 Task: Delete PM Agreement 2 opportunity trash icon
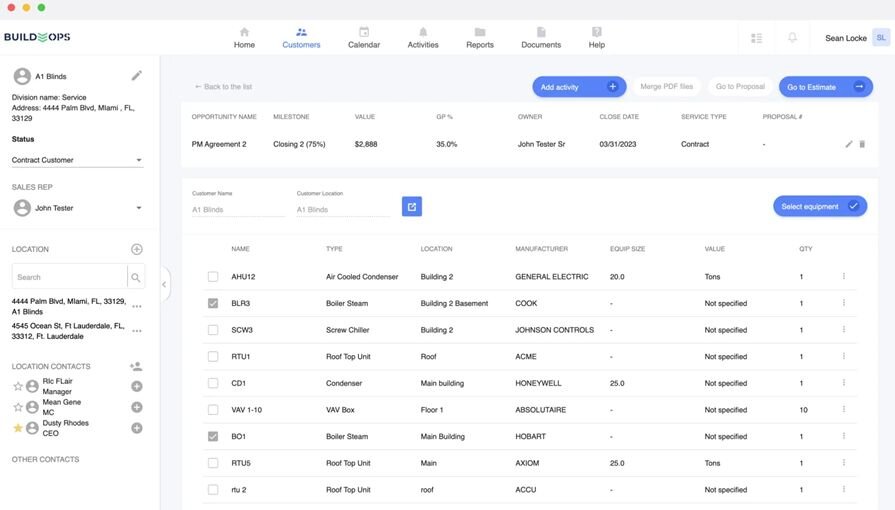(862, 144)
